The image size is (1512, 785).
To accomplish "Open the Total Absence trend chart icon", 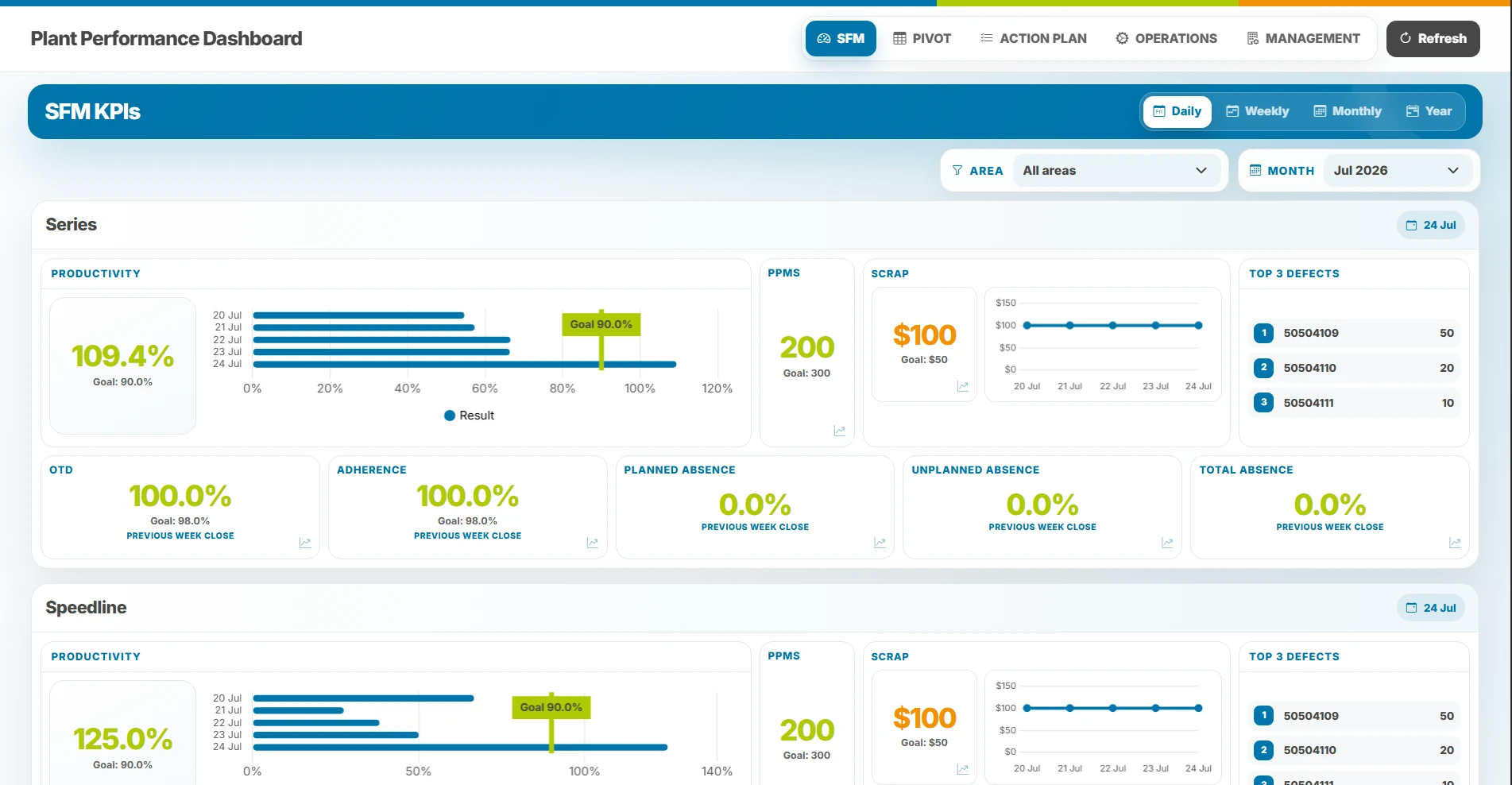I will (x=1455, y=543).
